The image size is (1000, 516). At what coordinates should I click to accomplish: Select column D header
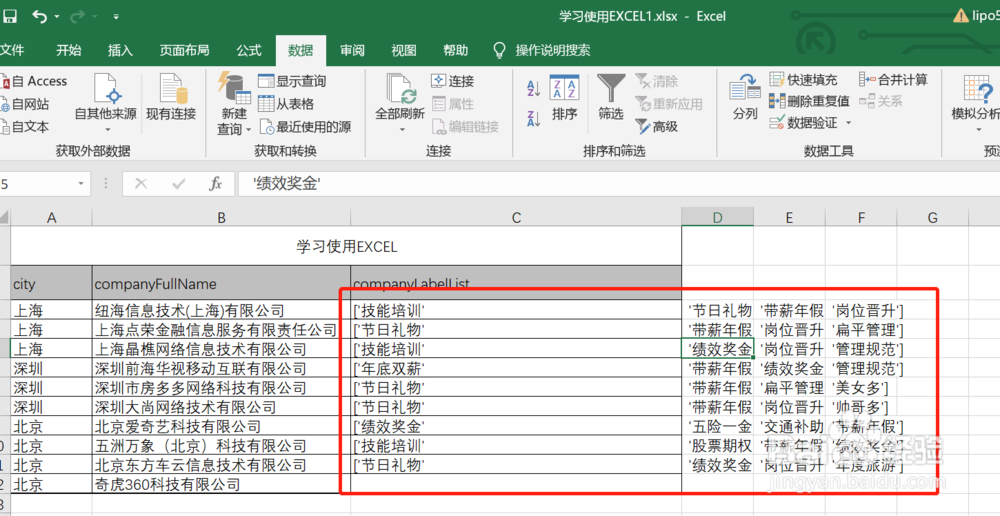717,217
